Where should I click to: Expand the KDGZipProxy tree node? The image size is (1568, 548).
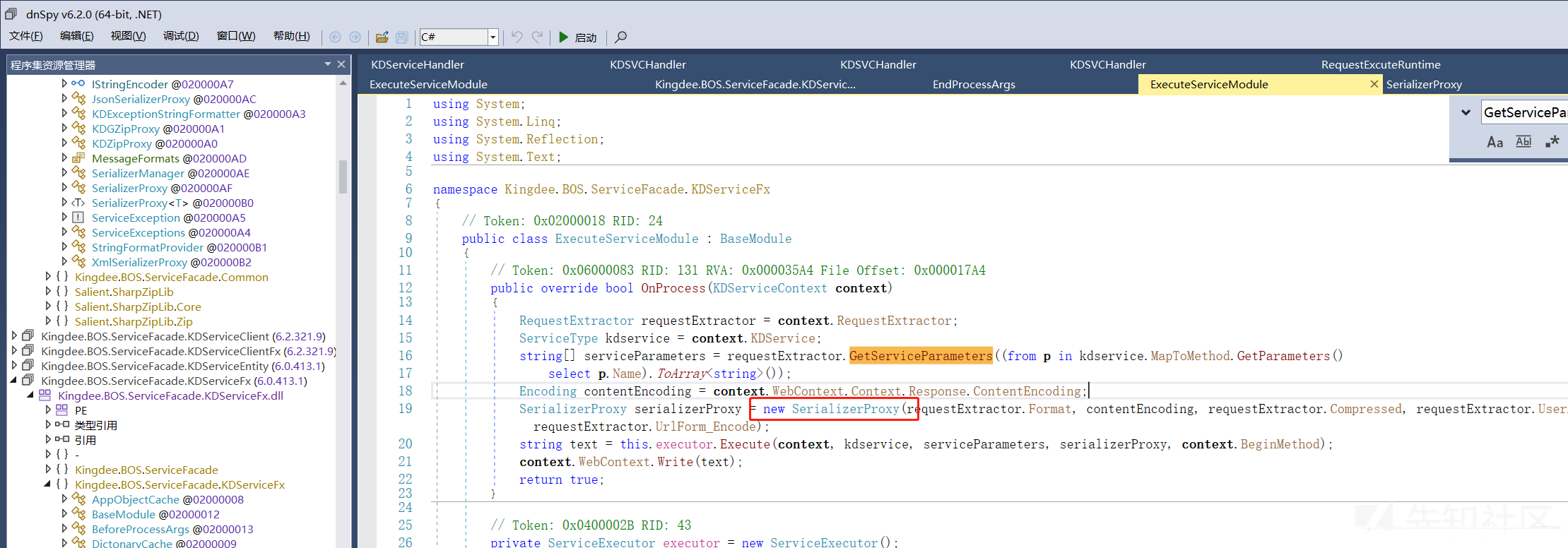pyautogui.click(x=64, y=128)
